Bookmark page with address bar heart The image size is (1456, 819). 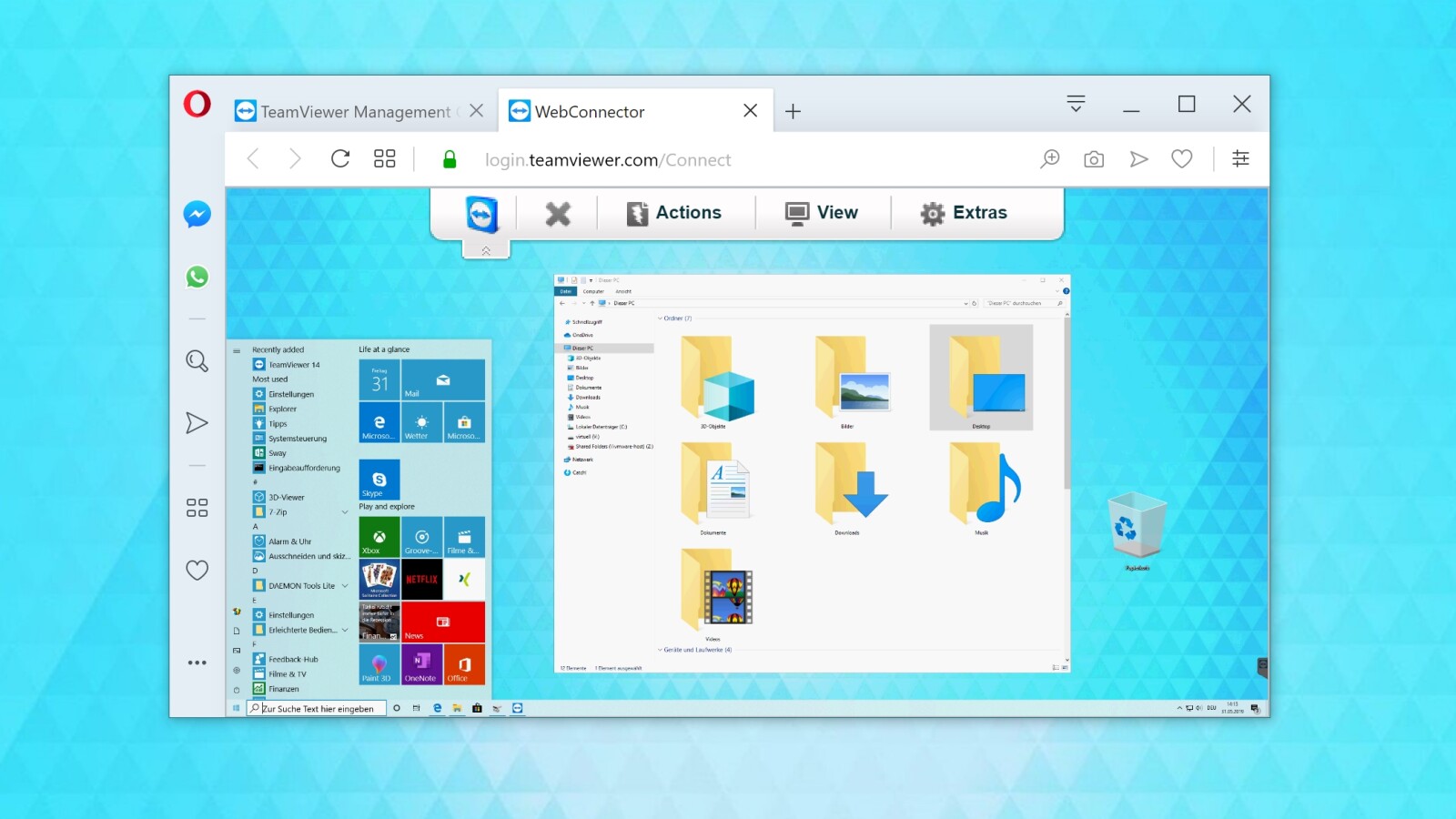(x=1182, y=159)
